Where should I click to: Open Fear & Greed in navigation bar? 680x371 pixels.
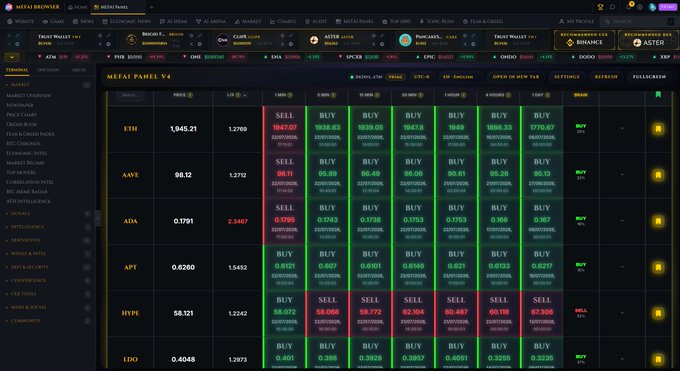point(482,21)
